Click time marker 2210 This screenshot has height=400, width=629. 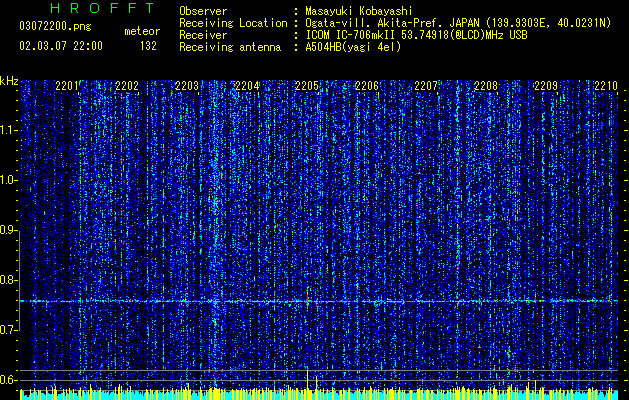(x=606, y=85)
